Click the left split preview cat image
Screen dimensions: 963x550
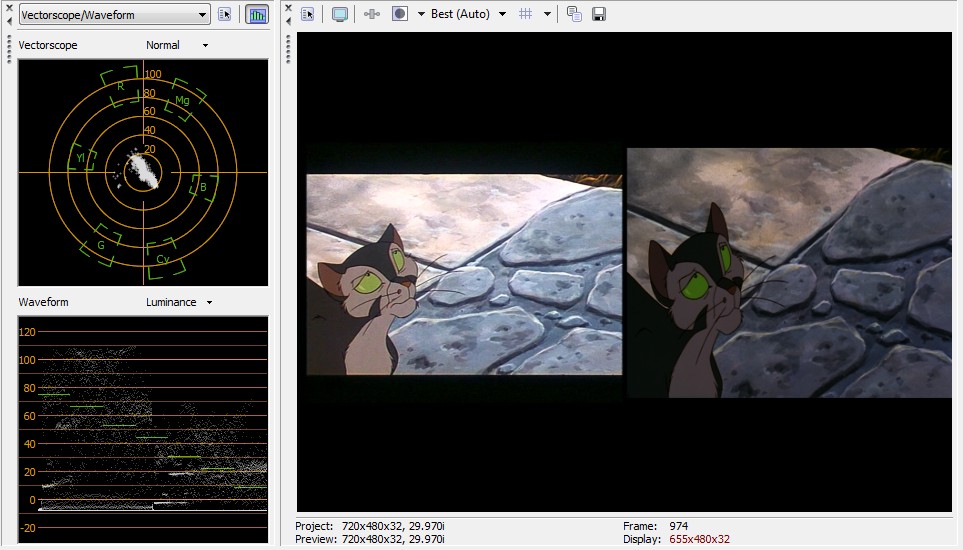(464, 274)
